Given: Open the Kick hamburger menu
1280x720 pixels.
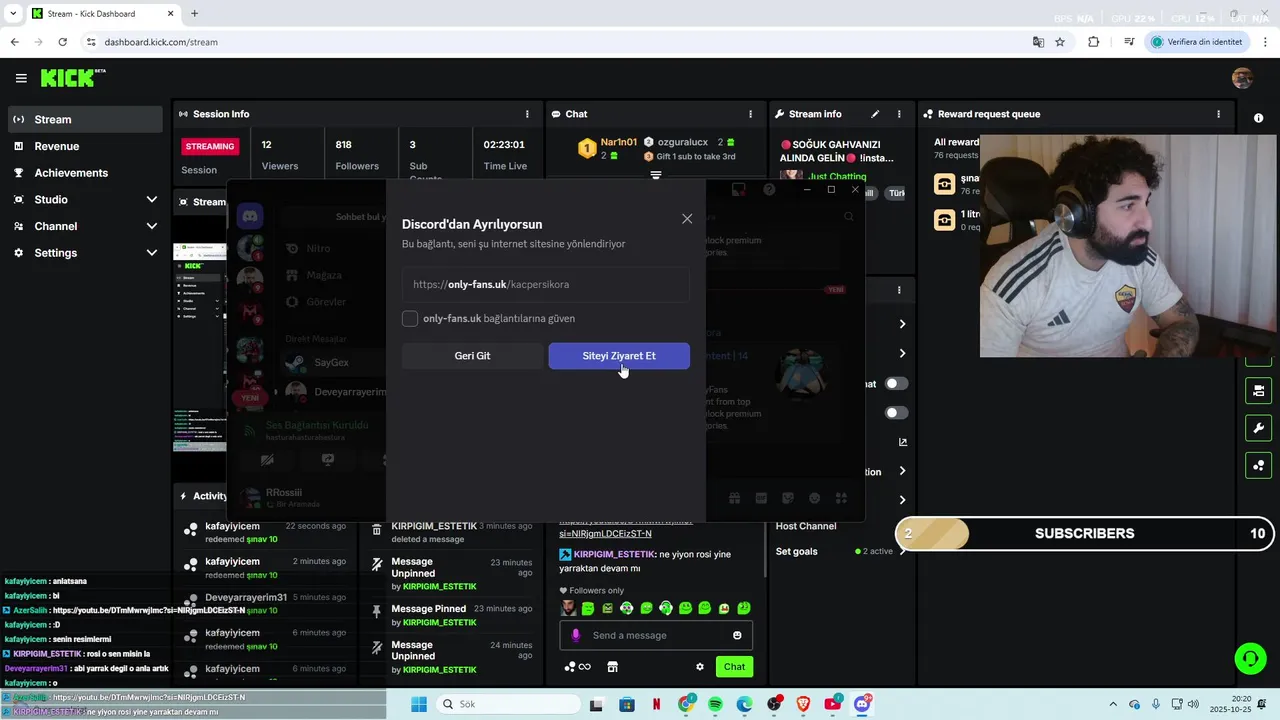Looking at the screenshot, I should pos(21,78).
